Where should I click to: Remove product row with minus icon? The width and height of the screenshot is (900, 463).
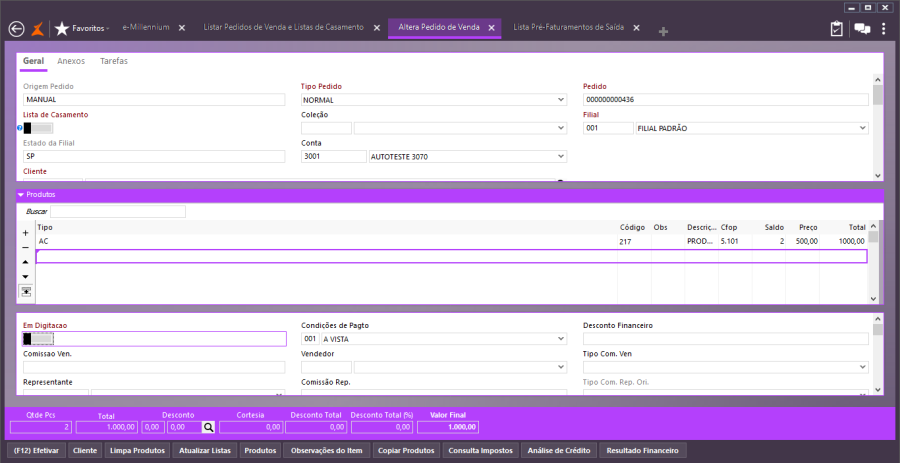(x=25, y=247)
